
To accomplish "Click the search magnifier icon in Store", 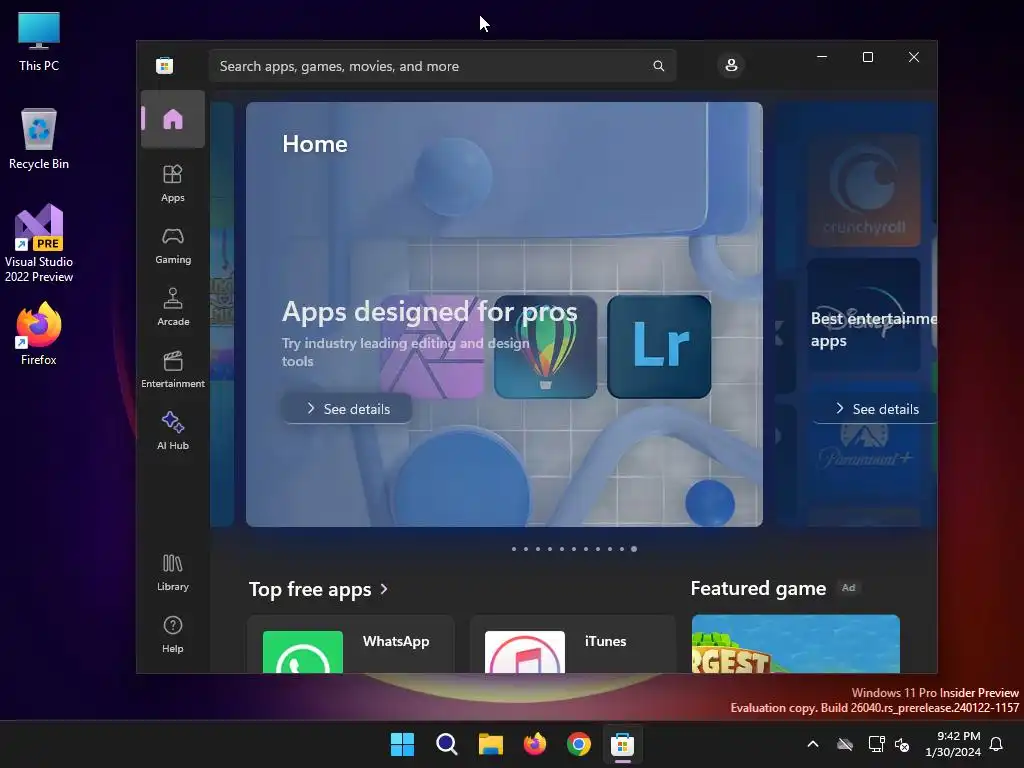I will 658,66.
